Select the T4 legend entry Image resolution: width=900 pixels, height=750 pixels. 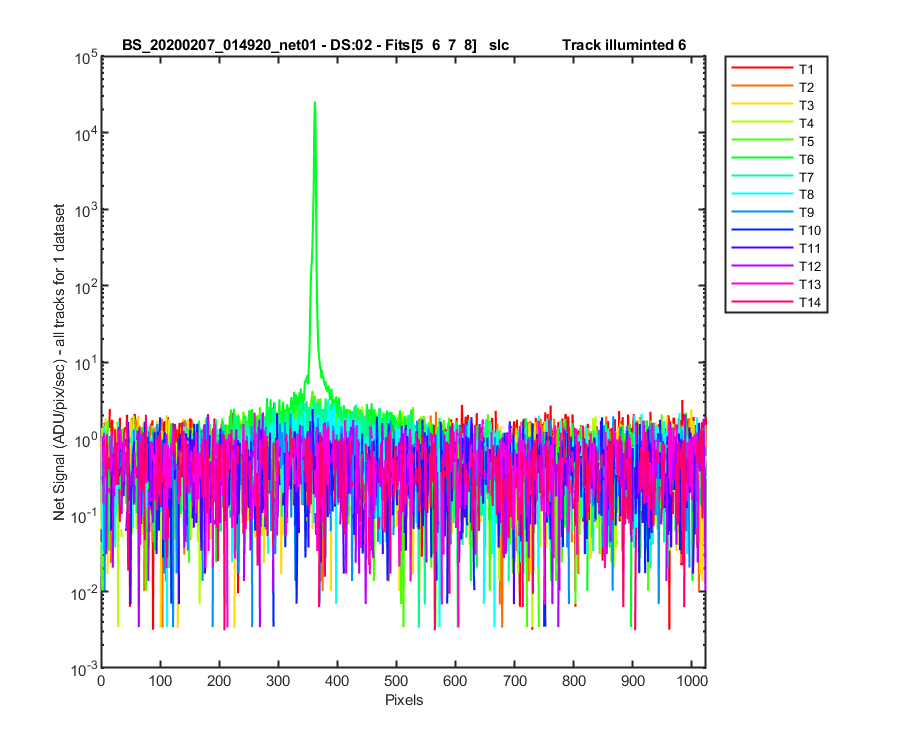click(x=773, y=123)
